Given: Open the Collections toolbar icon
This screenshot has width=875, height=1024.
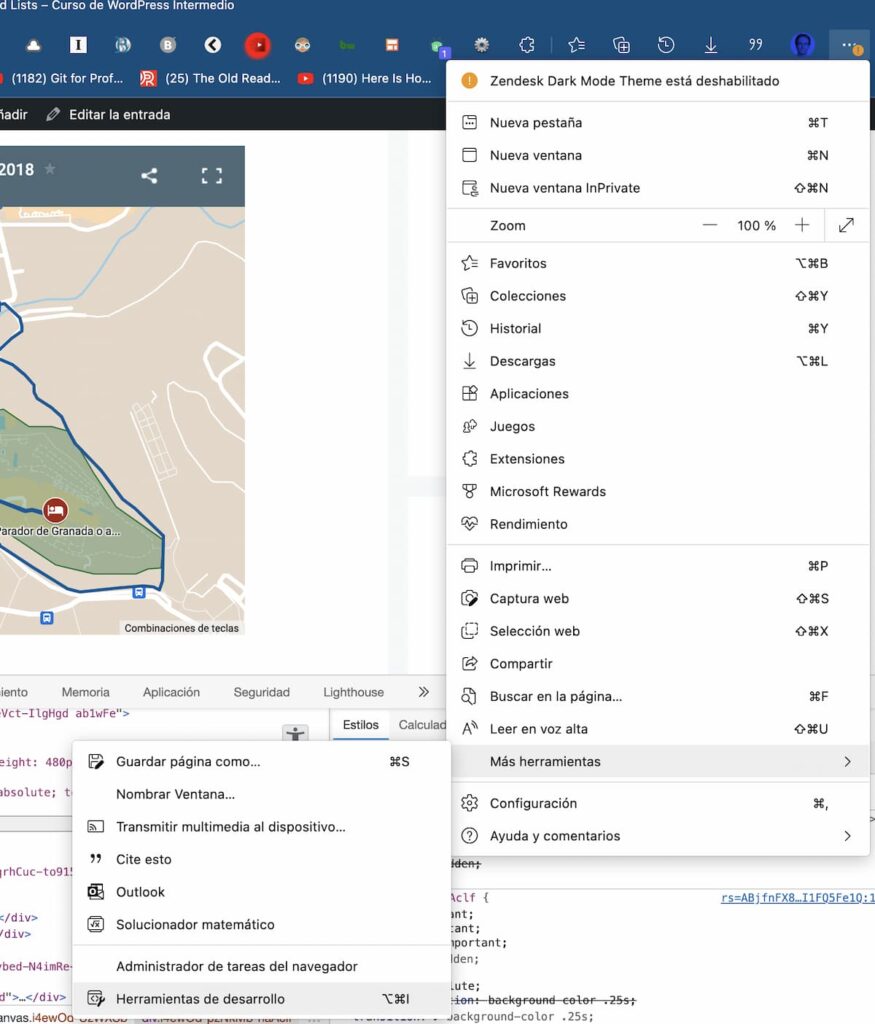Looking at the screenshot, I should pos(621,45).
